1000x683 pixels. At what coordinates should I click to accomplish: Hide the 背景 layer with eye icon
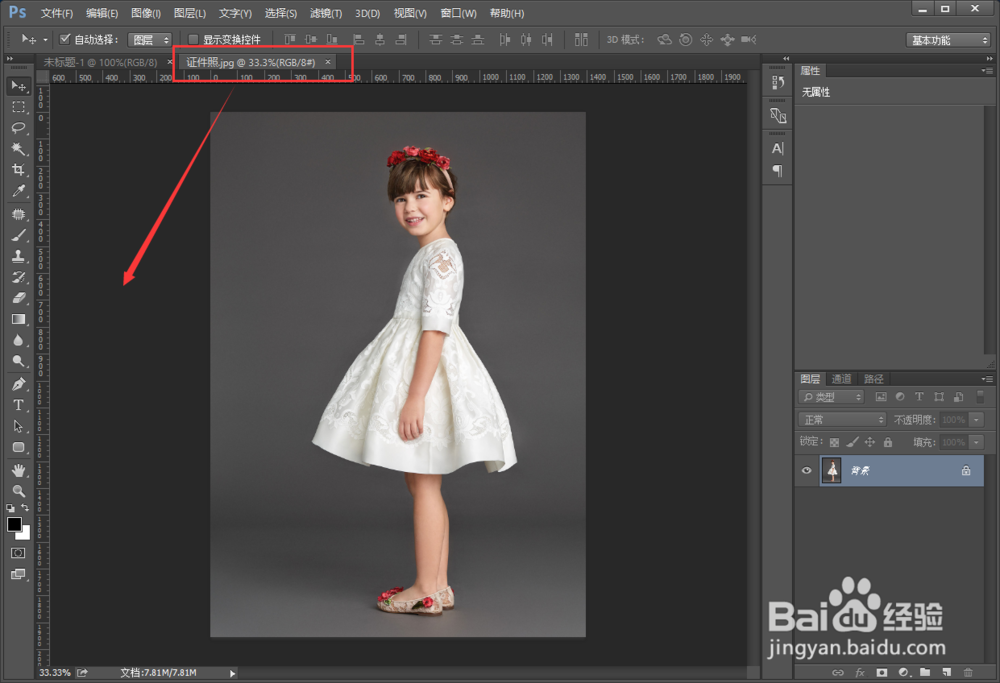coord(807,470)
